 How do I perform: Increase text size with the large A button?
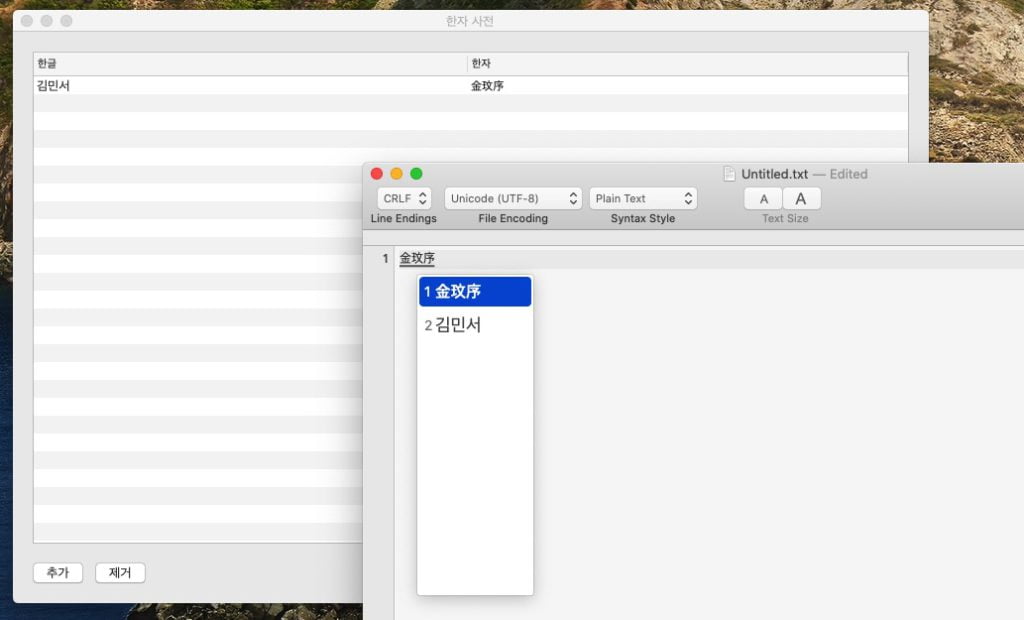(801, 199)
